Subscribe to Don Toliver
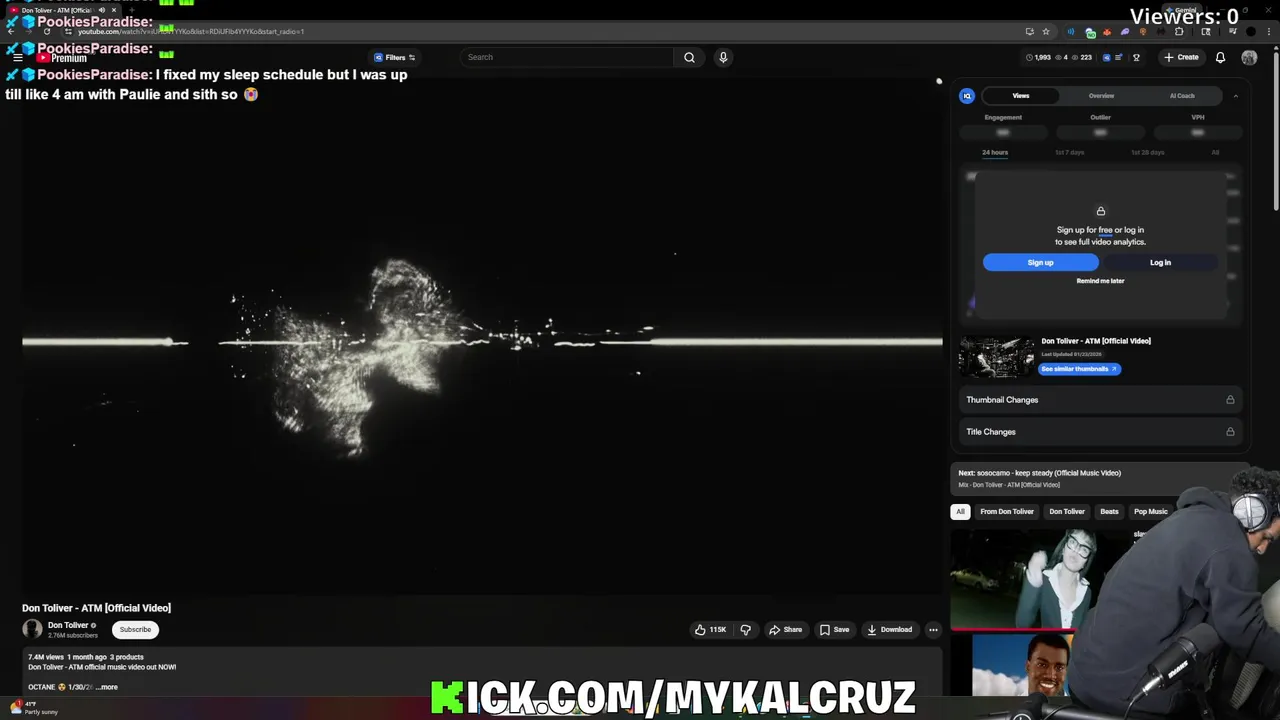The image size is (1280, 720). [x=135, y=630]
